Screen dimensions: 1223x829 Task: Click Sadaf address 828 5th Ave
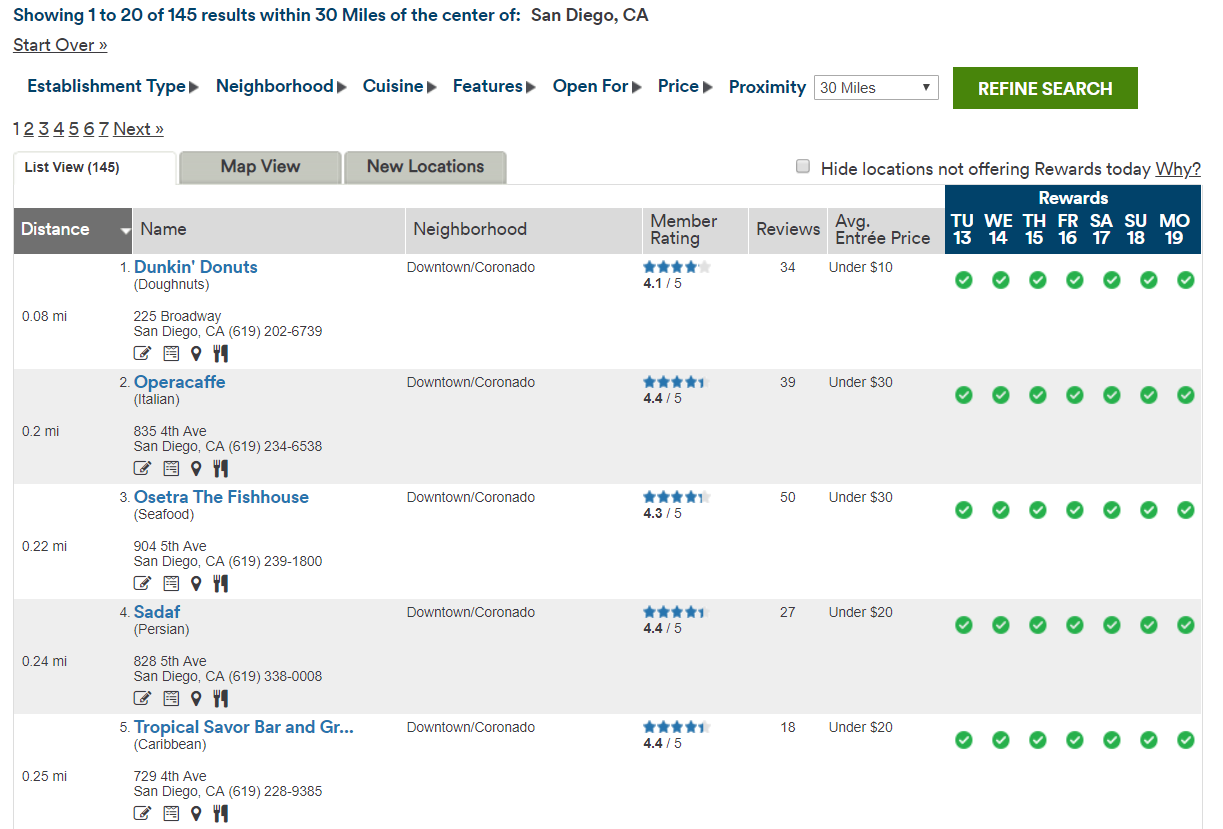pyautogui.click(x=170, y=661)
